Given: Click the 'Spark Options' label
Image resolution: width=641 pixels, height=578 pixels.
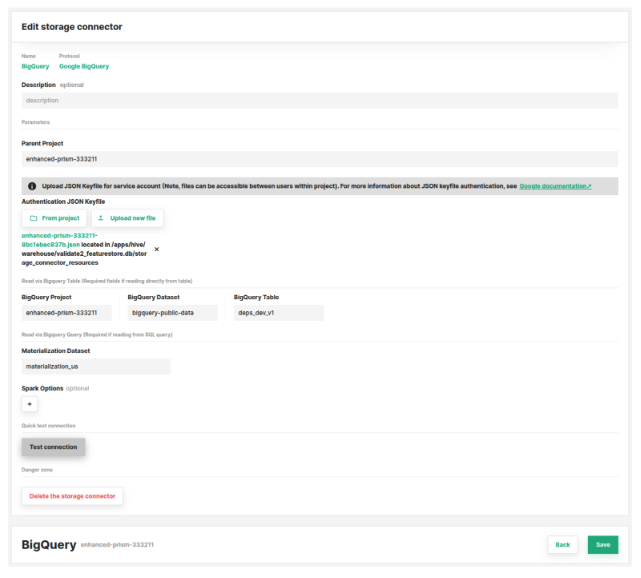Looking at the screenshot, I should click(43, 389).
